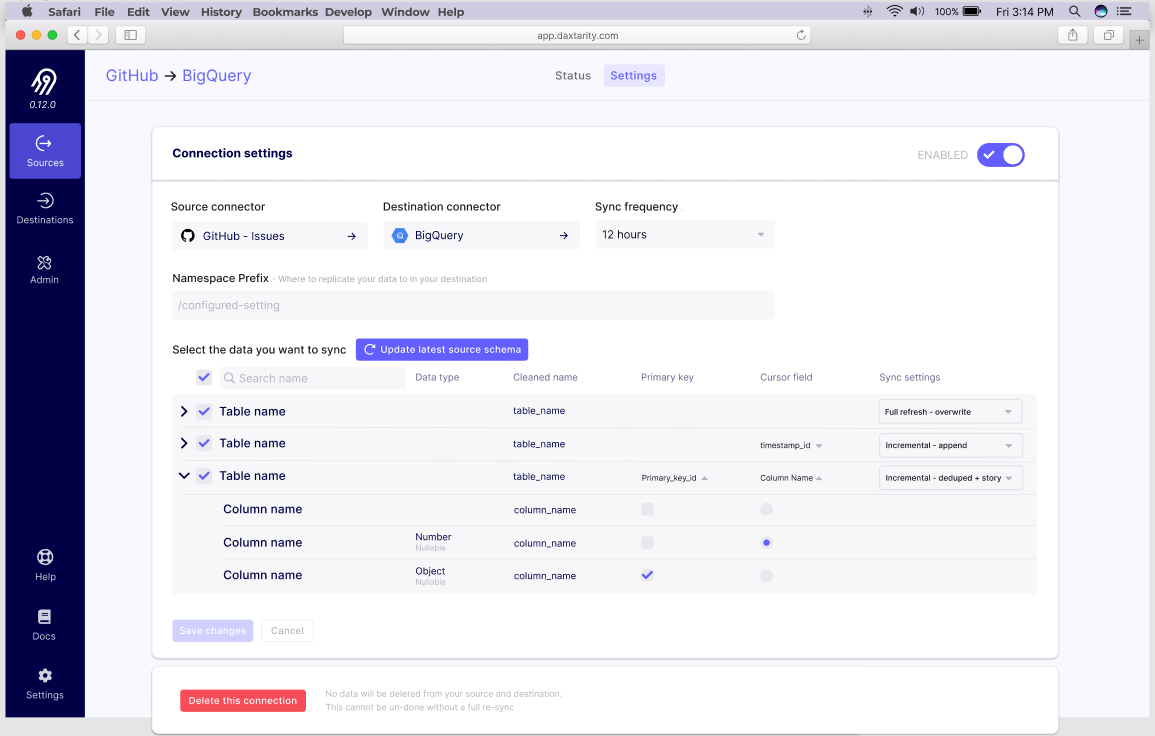Switch to the Status tab
This screenshot has height=736, width=1155.
[x=573, y=75]
